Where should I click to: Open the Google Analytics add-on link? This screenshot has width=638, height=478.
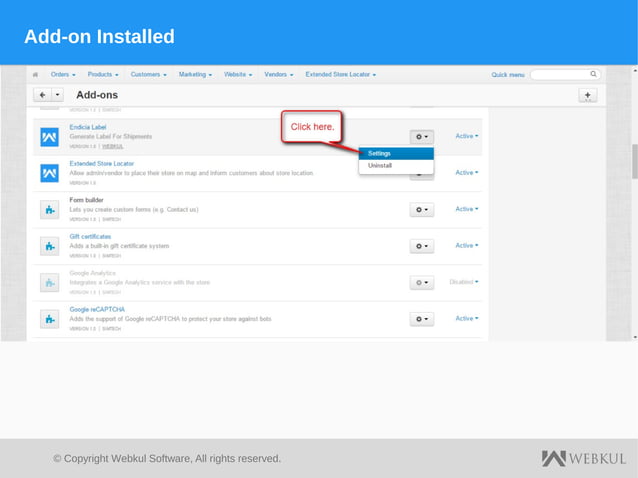[92, 273]
